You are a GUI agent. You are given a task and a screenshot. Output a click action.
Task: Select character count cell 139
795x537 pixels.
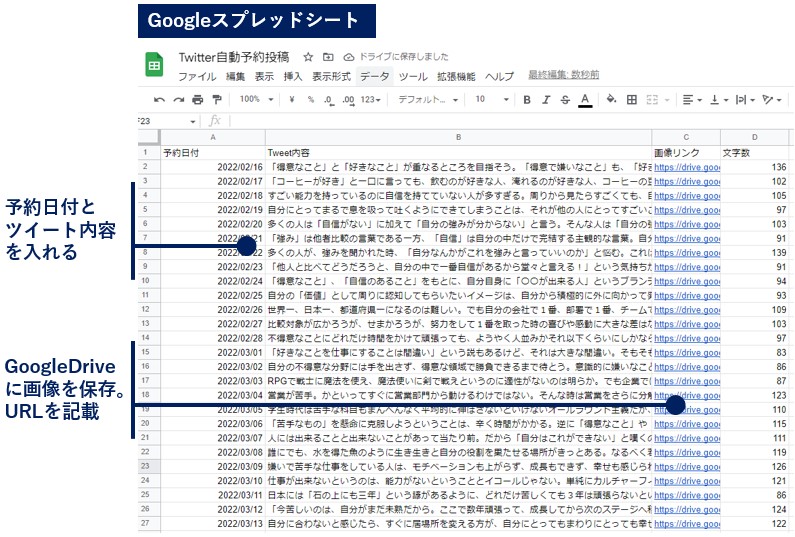click(x=754, y=253)
